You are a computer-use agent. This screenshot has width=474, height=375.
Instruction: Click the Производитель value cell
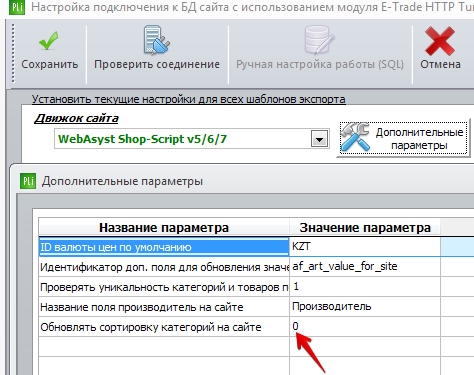click(x=365, y=307)
